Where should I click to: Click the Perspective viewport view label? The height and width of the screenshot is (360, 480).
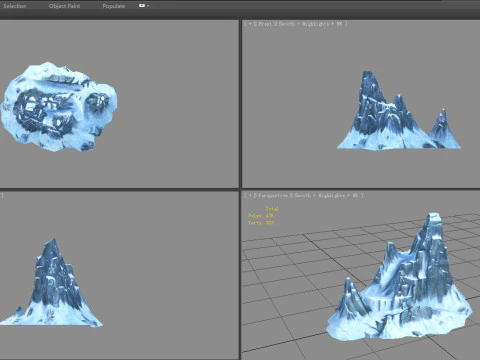(x=273, y=196)
